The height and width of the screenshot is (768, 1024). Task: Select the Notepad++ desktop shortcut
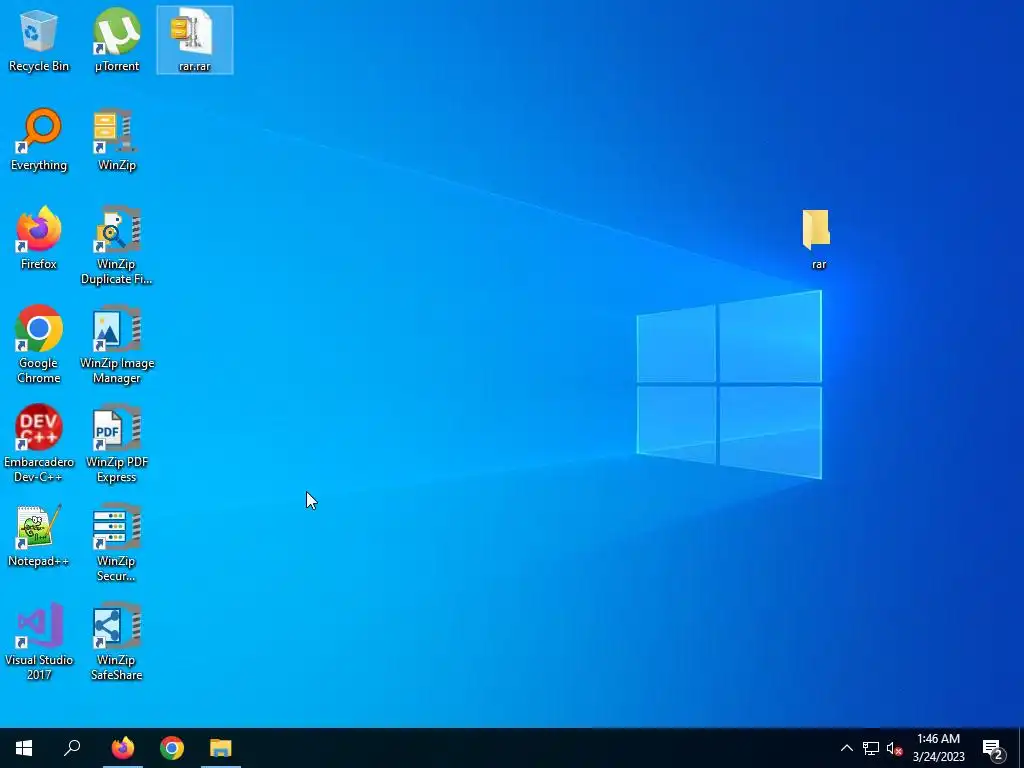click(x=39, y=536)
